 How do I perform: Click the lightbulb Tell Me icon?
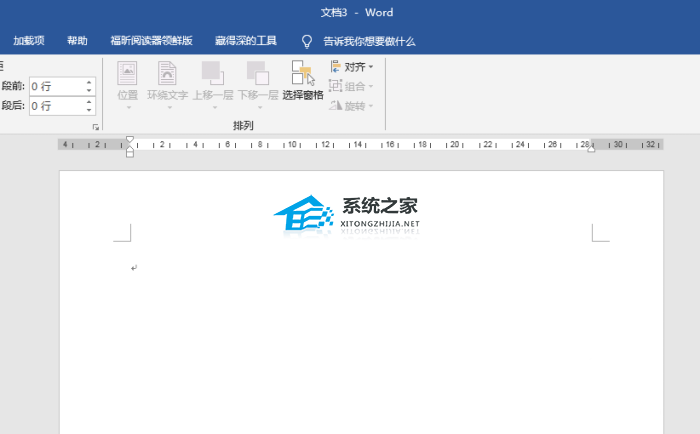308,41
